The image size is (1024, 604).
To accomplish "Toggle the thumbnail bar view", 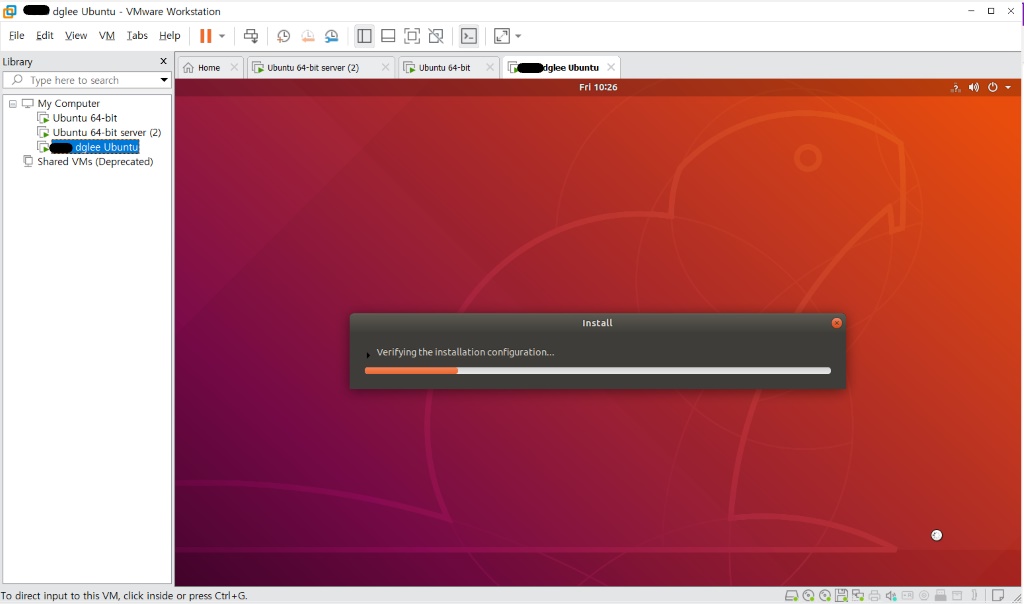I will [388, 36].
